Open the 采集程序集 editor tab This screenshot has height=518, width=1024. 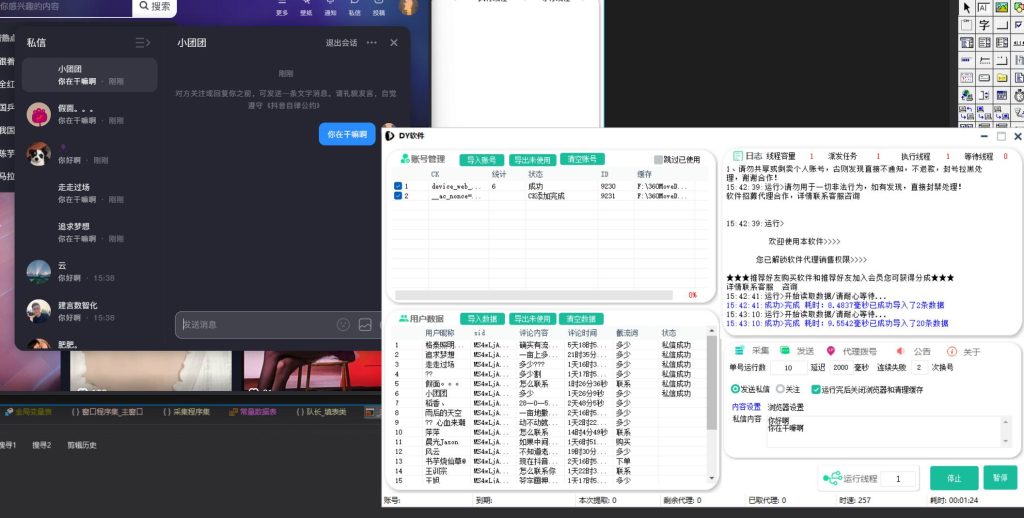tap(186, 412)
